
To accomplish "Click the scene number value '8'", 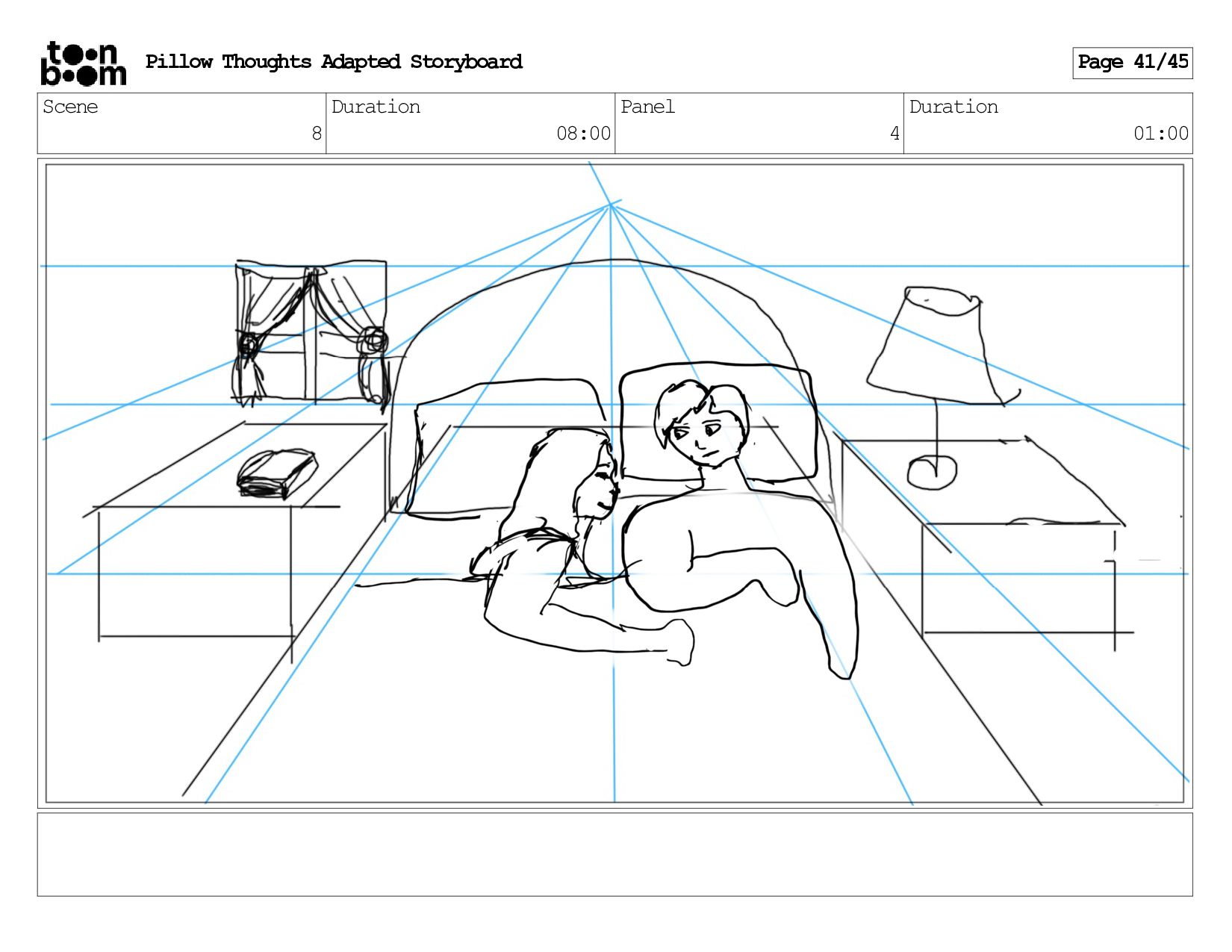I will click(317, 134).
